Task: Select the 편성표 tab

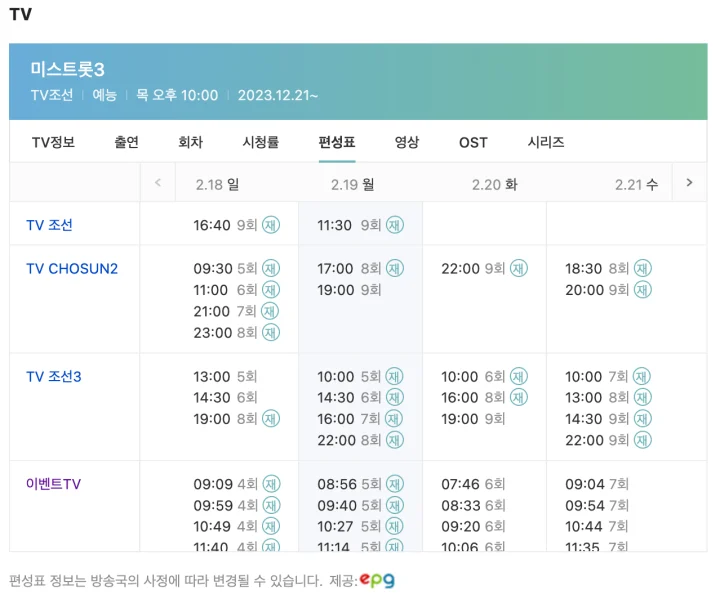Action: click(x=337, y=142)
